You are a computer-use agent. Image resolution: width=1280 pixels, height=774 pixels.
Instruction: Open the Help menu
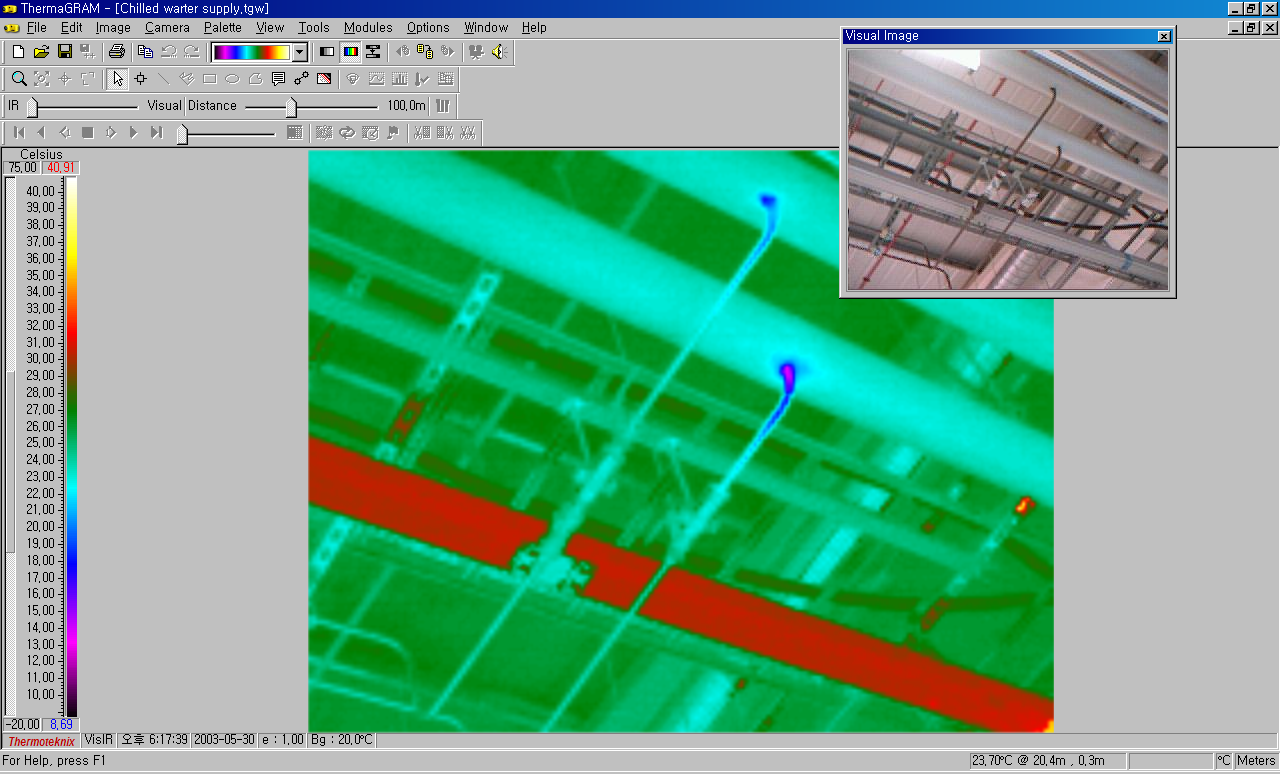coord(534,27)
